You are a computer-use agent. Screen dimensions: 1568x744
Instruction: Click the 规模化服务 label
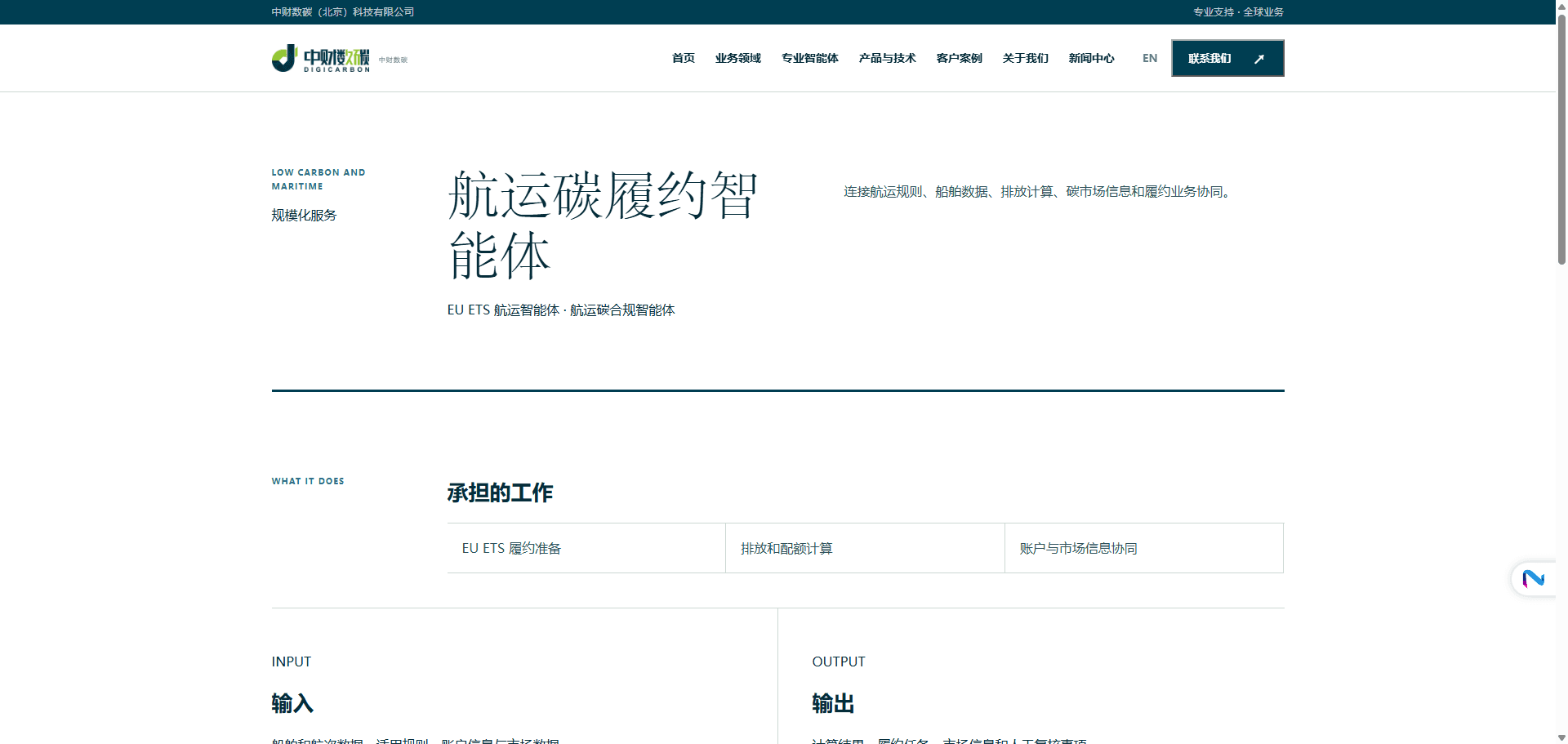click(x=304, y=215)
